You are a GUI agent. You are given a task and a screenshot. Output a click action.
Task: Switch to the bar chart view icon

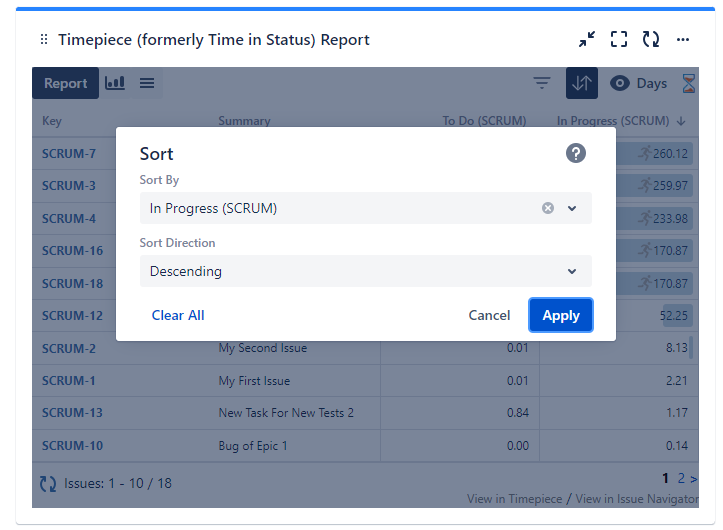point(115,83)
